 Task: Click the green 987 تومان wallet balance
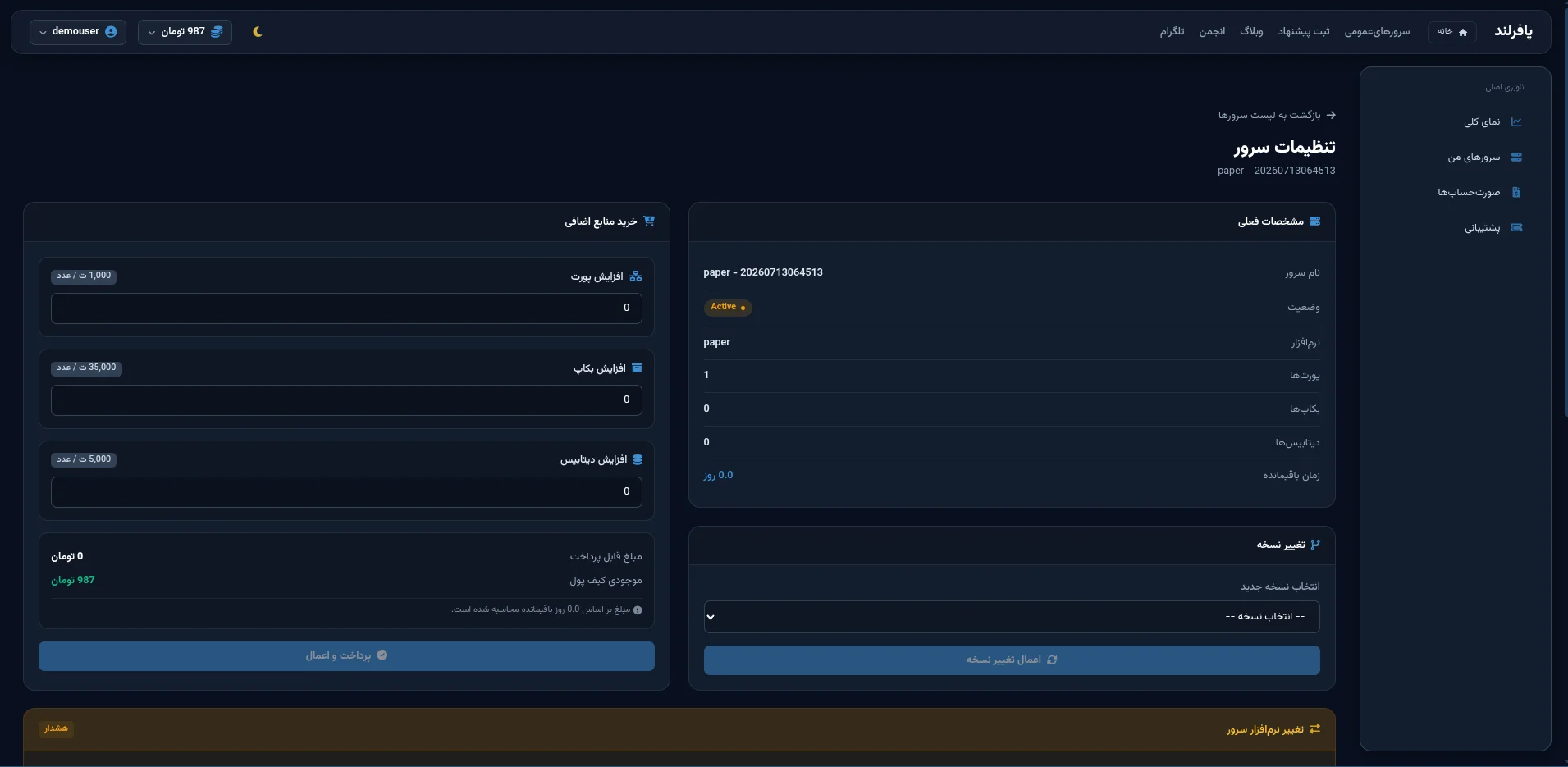coord(73,581)
